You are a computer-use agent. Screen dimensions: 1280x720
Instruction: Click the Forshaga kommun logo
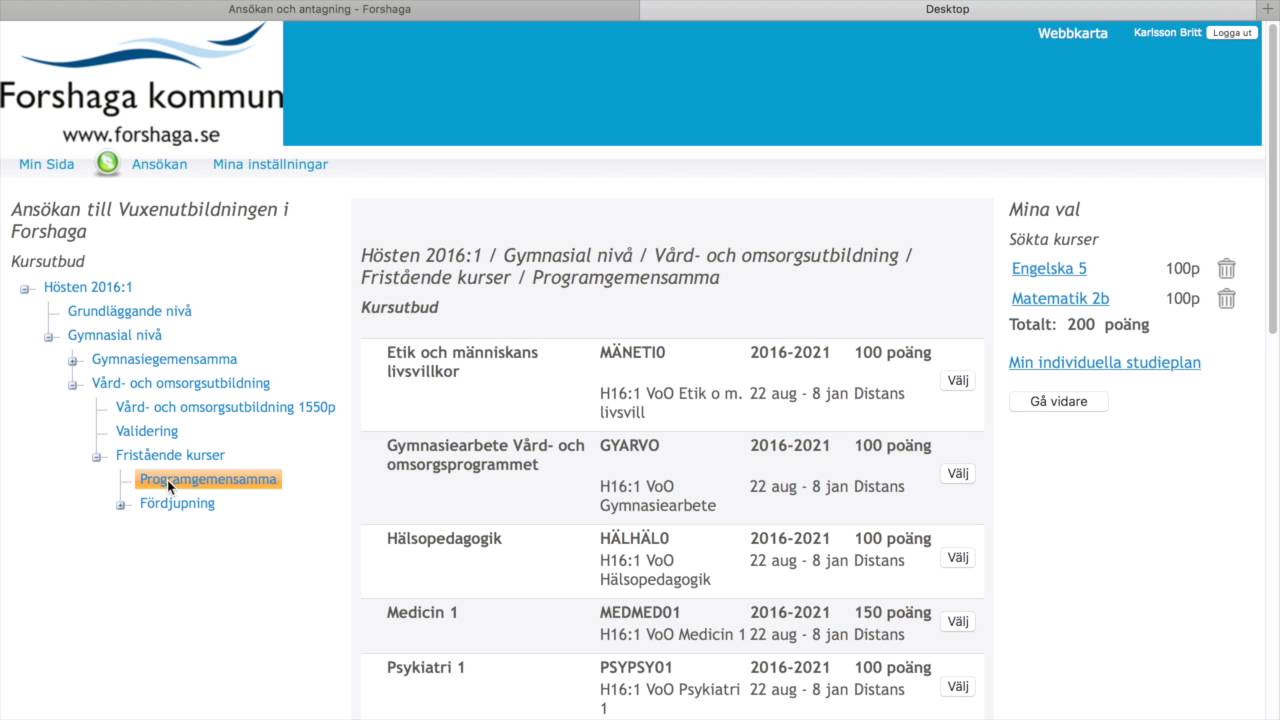click(x=141, y=84)
